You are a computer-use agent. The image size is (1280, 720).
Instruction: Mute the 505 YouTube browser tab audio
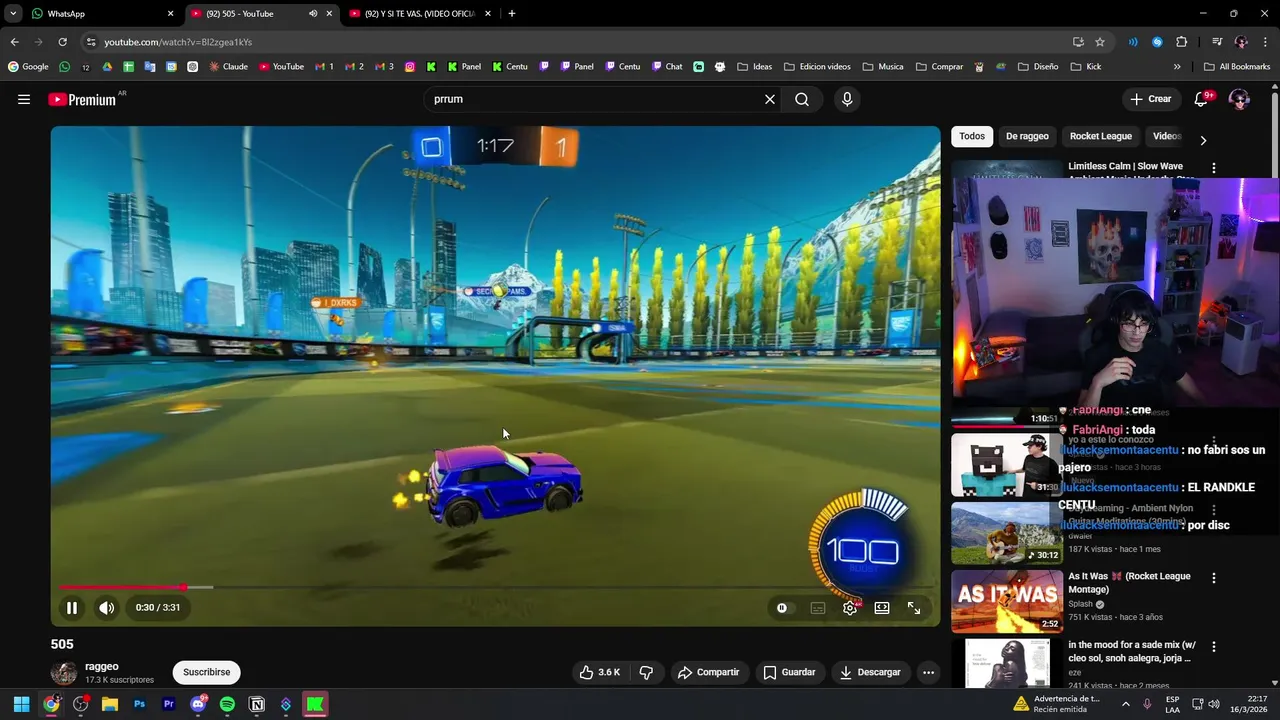[x=313, y=14]
